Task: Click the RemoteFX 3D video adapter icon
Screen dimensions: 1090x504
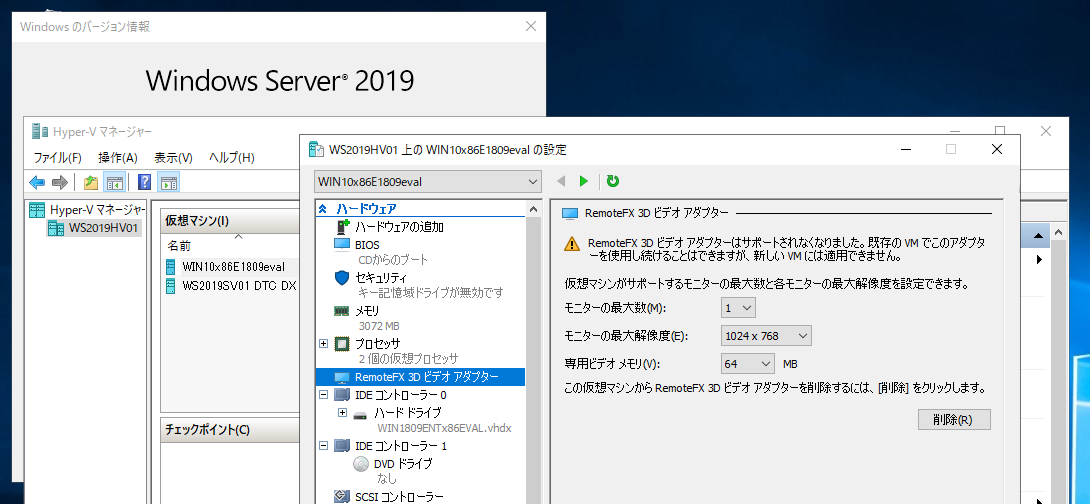Action: click(341, 377)
